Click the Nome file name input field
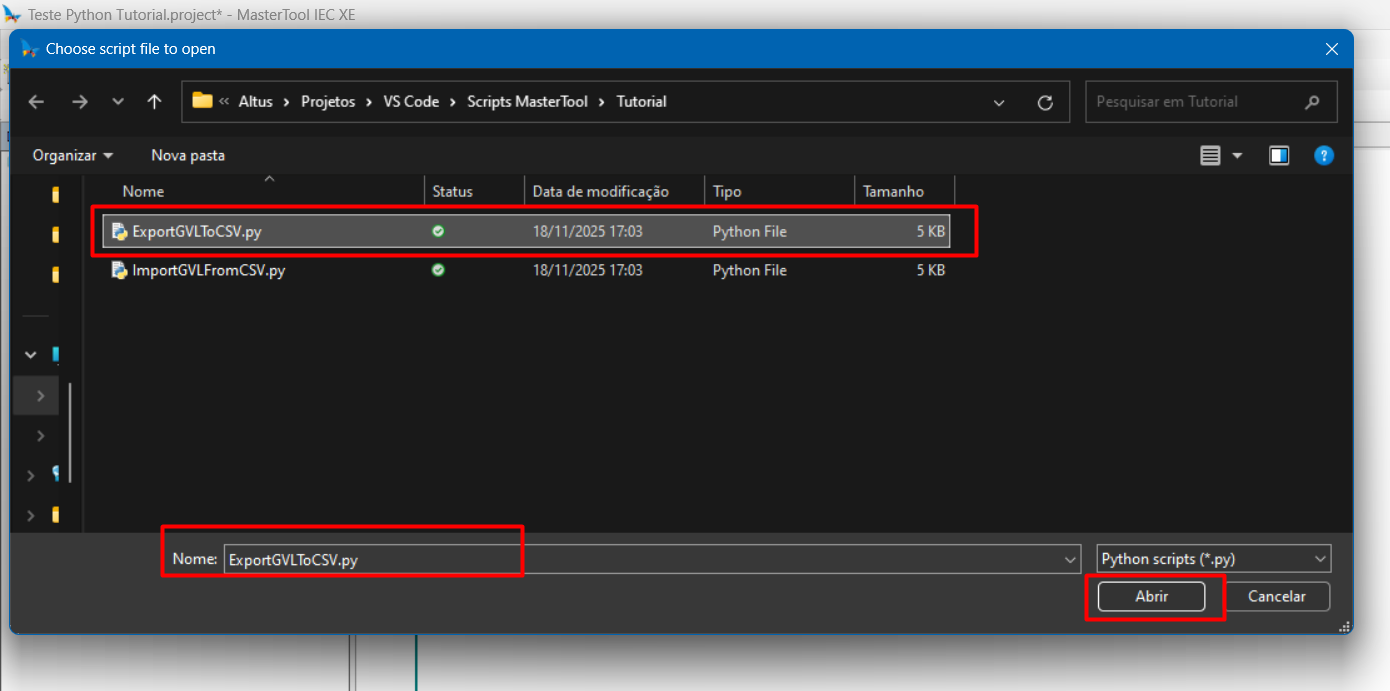The height and width of the screenshot is (691, 1390). (640, 559)
